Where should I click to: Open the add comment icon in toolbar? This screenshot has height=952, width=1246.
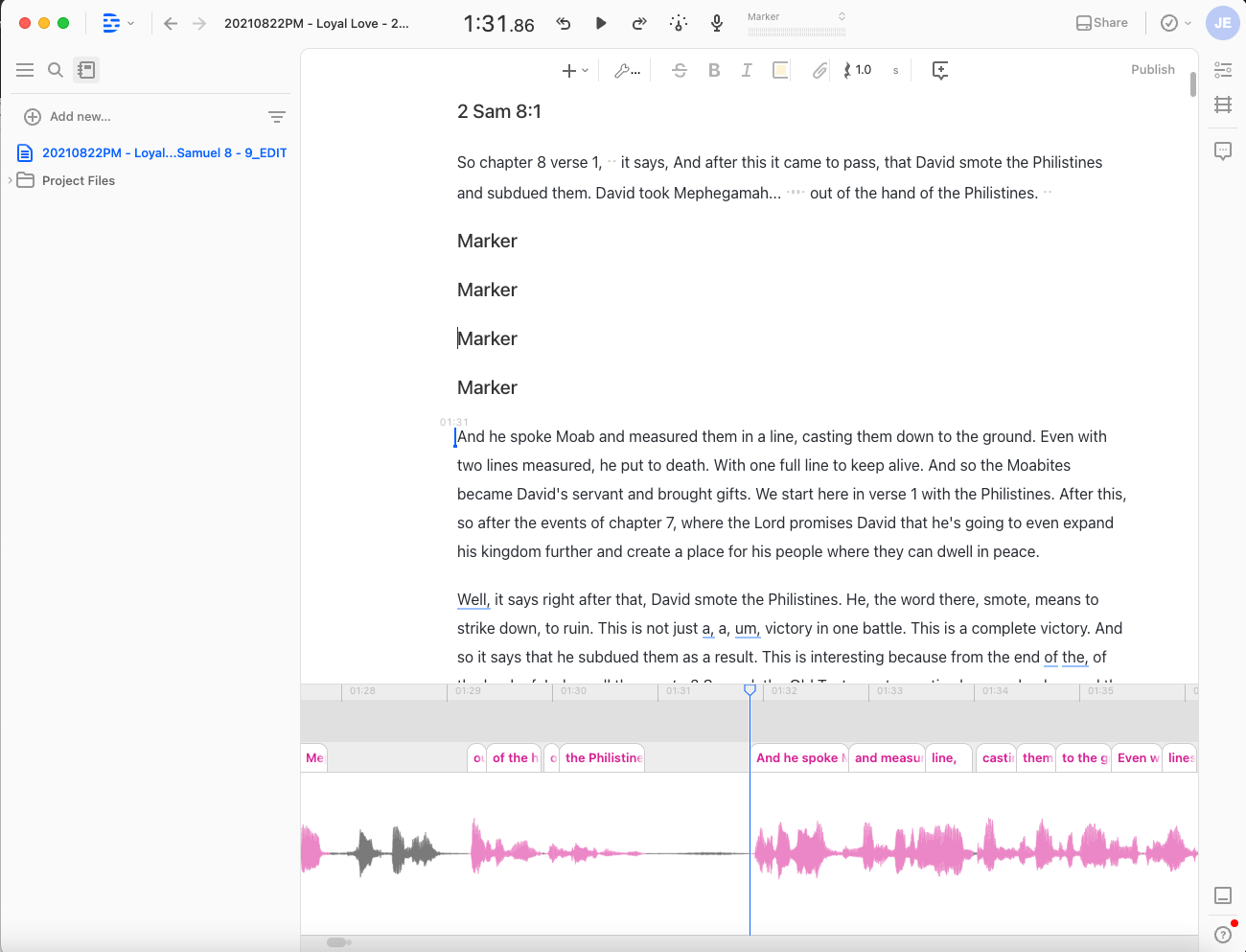pos(940,70)
